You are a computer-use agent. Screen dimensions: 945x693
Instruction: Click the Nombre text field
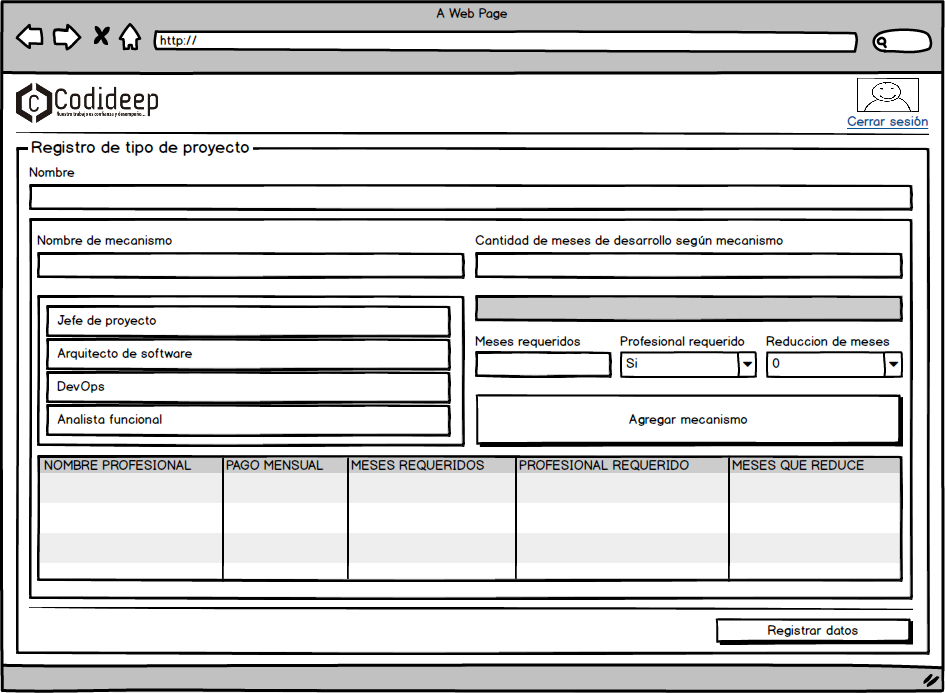(470, 197)
